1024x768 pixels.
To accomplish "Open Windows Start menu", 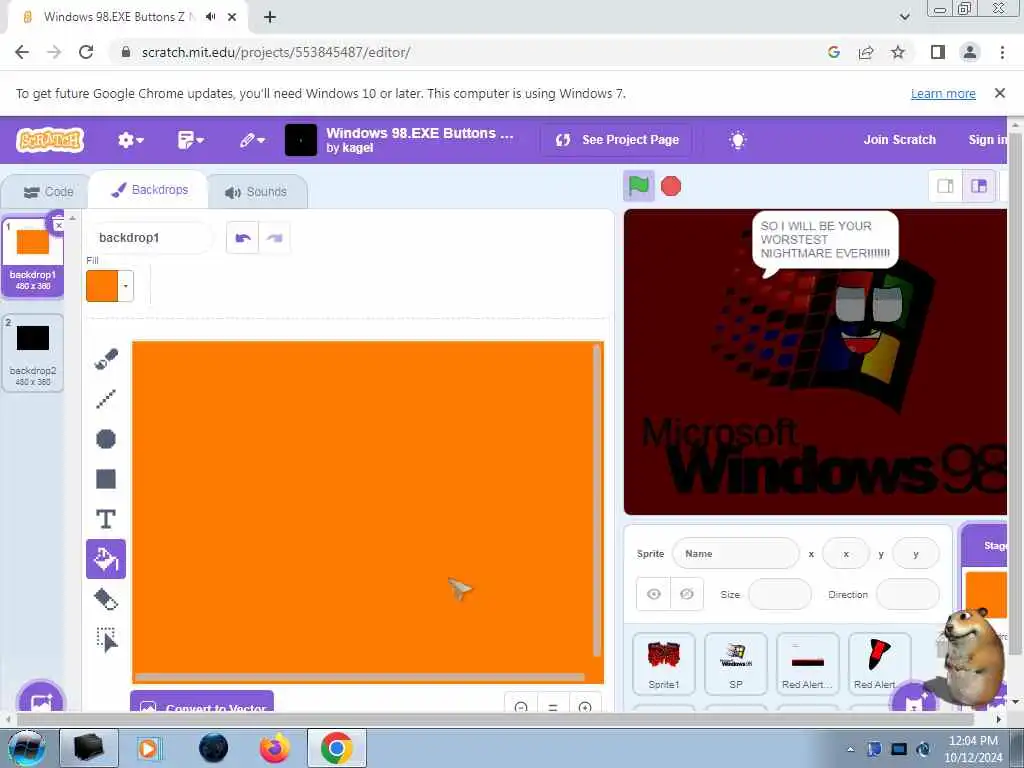I will 26,748.
